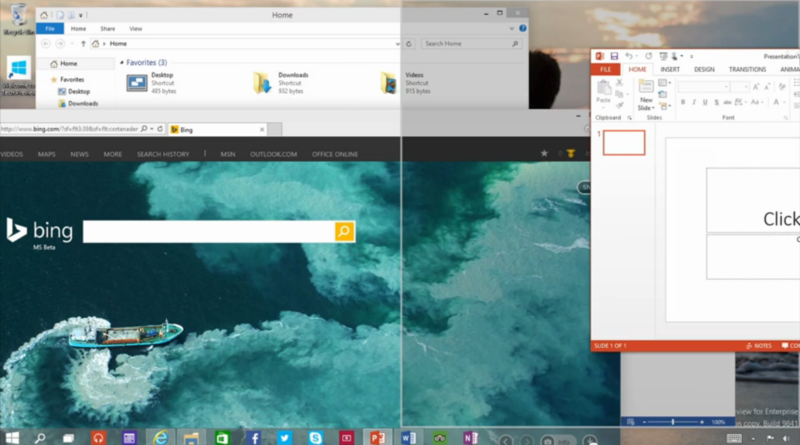Select Home in Explorer navigation pane

(x=68, y=64)
